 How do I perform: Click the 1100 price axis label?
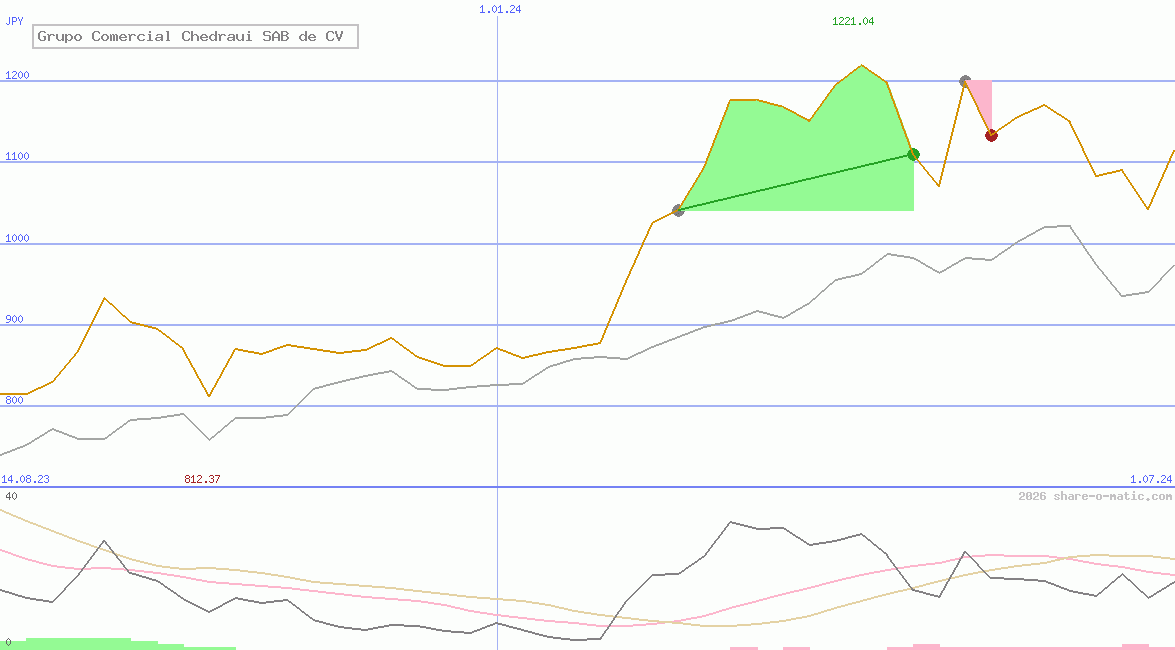(17, 156)
